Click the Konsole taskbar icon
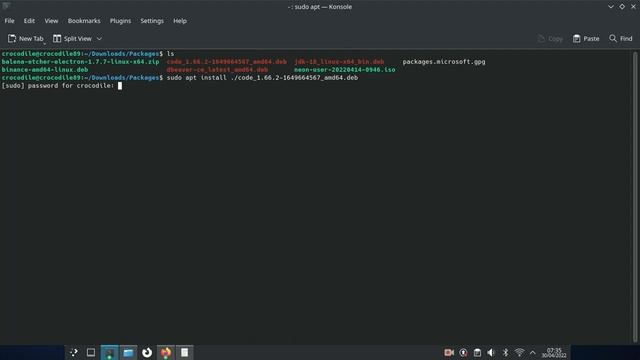The width and height of the screenshot is (640, 360). 109,352
